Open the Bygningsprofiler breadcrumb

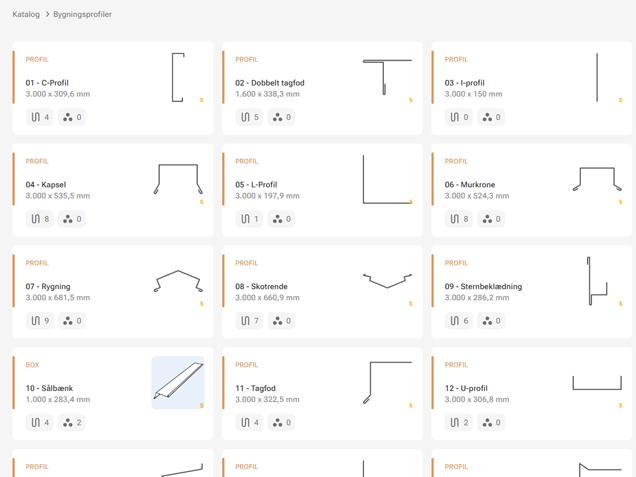82,14
